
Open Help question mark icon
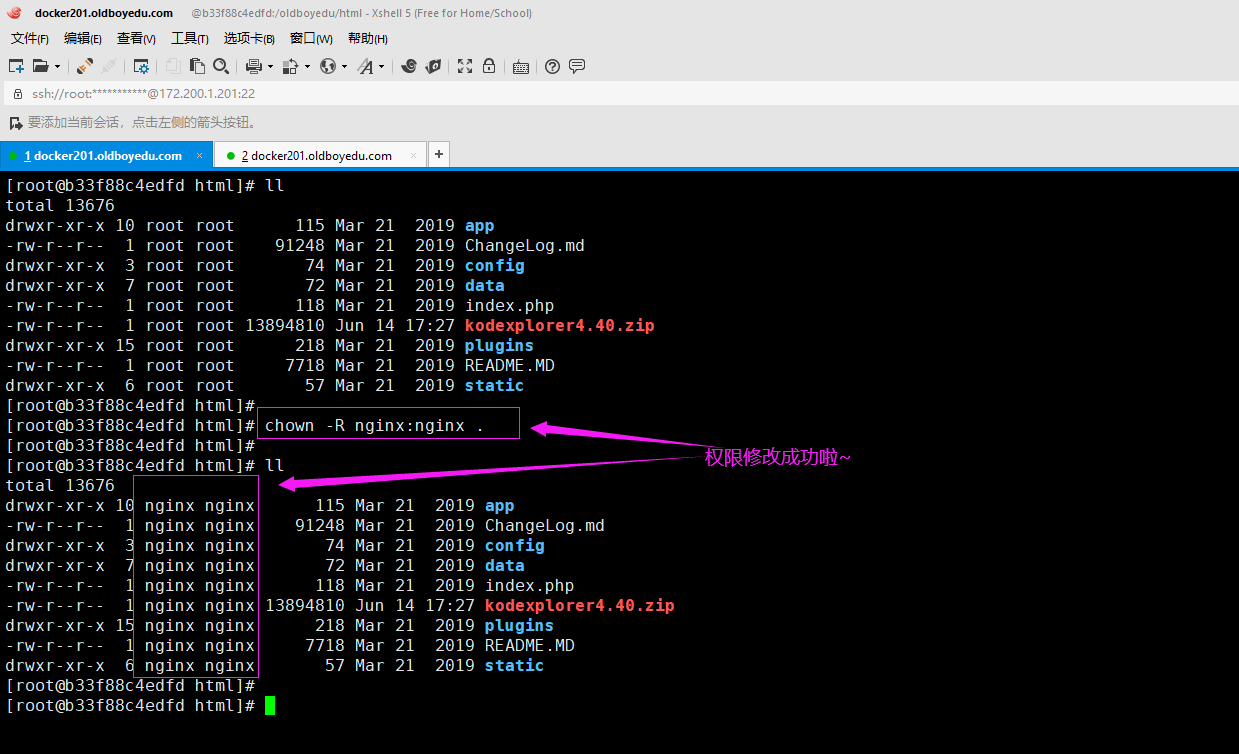[x=552, y=67]
